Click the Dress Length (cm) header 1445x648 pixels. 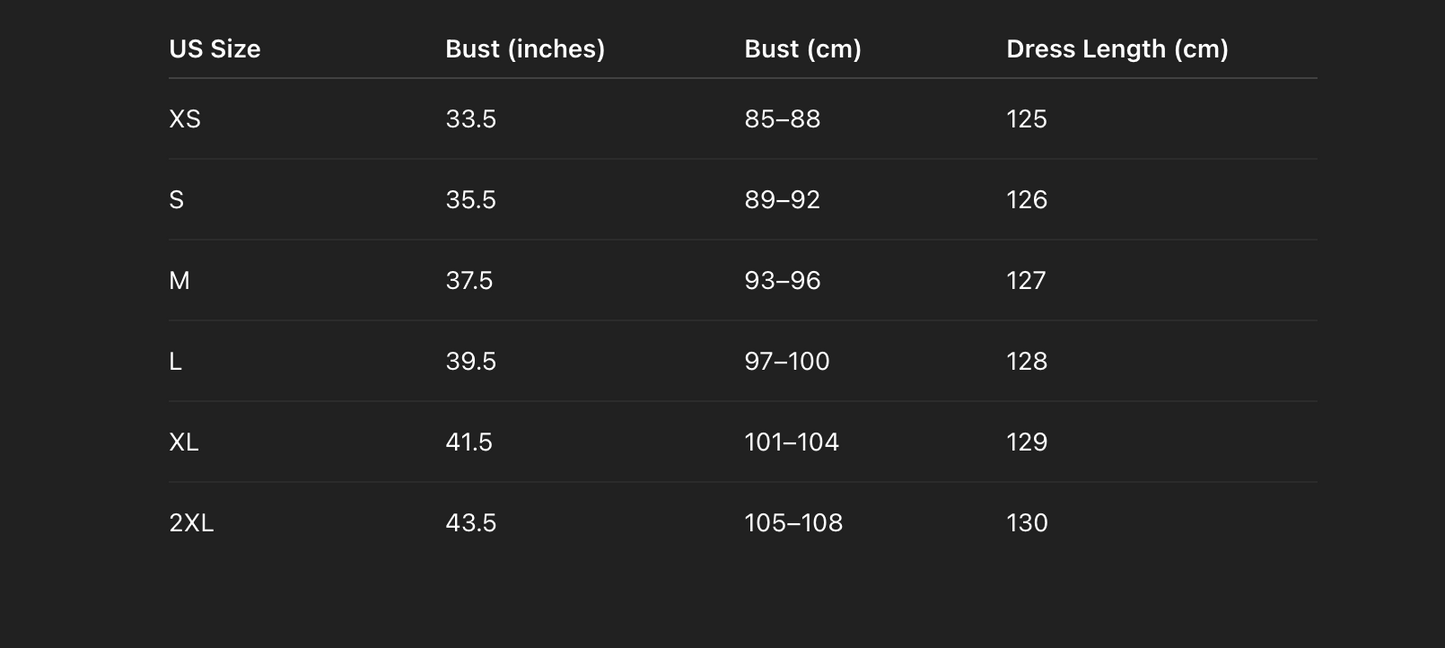coord(1117,49)
